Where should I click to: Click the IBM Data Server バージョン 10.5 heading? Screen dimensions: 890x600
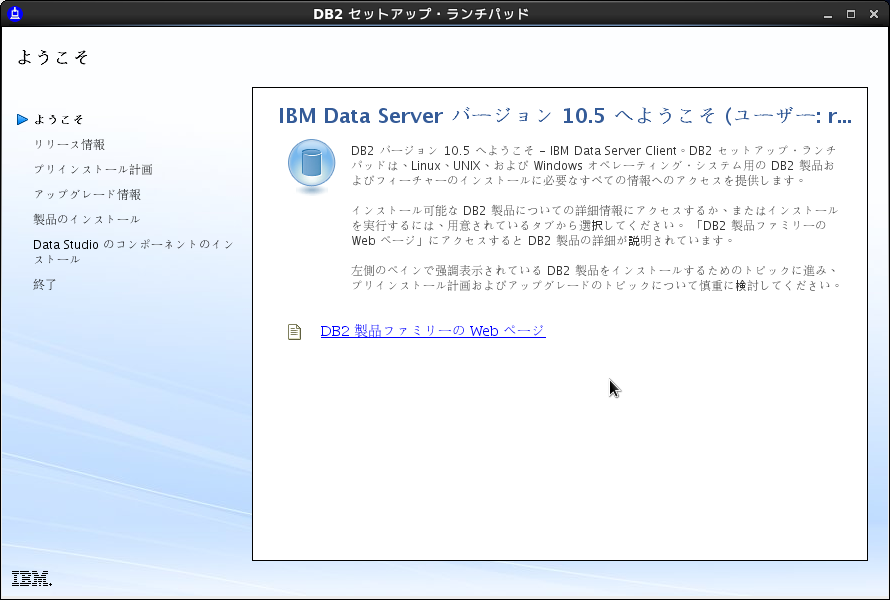[565, 116]
